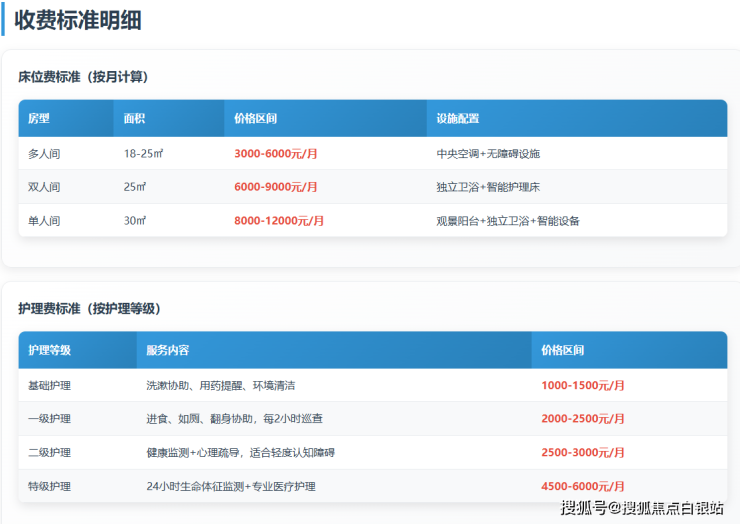The width and height of the screenshot is (740, 524).
Task: Click the 搜狐号@搜狐焦点白银站 watermark
Action: [641, 509]
